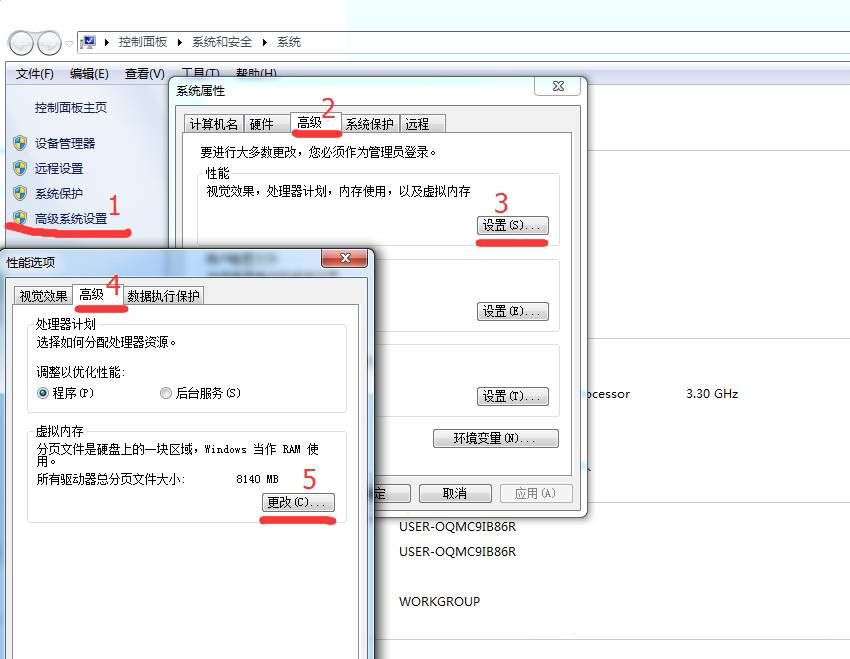The width and height of the screenshot is (850, 659).
Task: Click the computer icon in address bar
Action: tap(88, 42)
